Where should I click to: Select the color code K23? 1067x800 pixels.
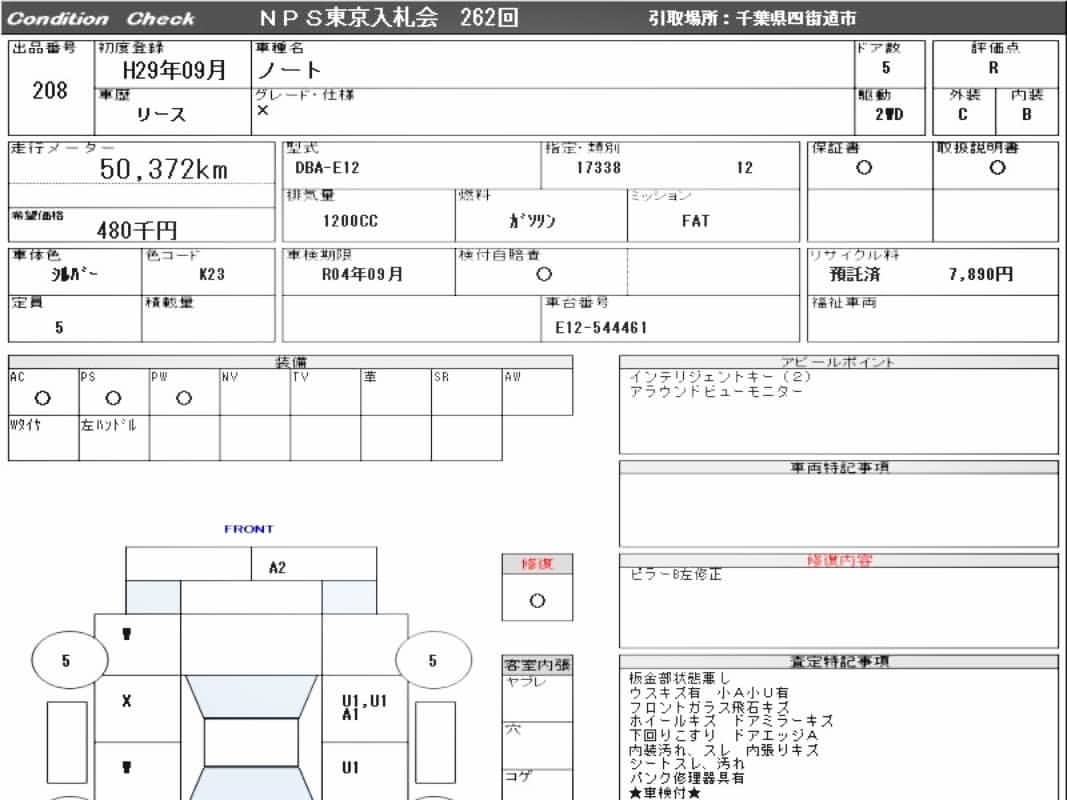pyautogui.click(x=212, y=274)
